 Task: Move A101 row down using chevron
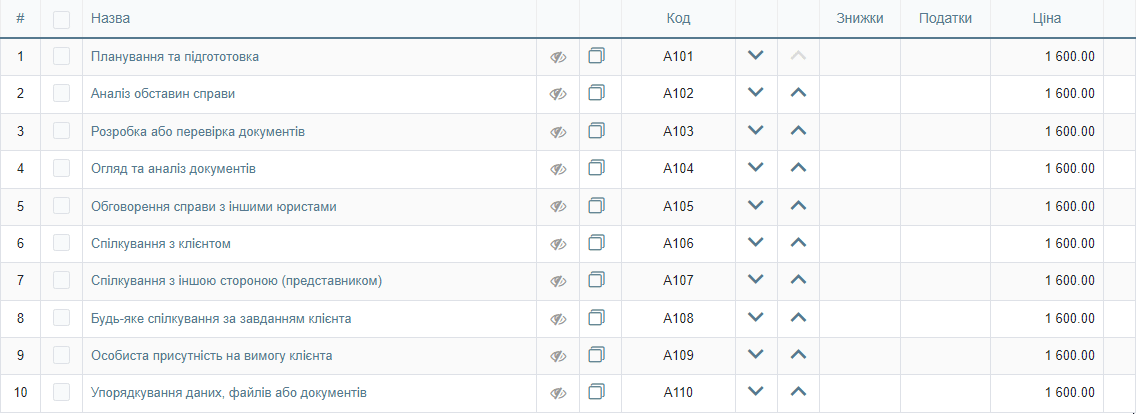click(756, 55)
